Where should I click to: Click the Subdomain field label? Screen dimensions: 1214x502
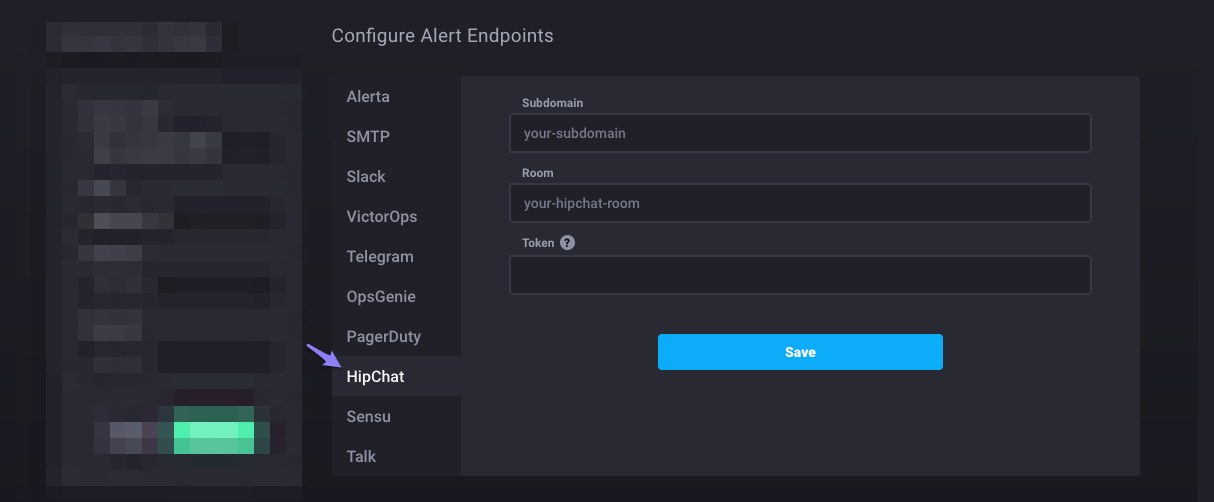coord(552,103)
